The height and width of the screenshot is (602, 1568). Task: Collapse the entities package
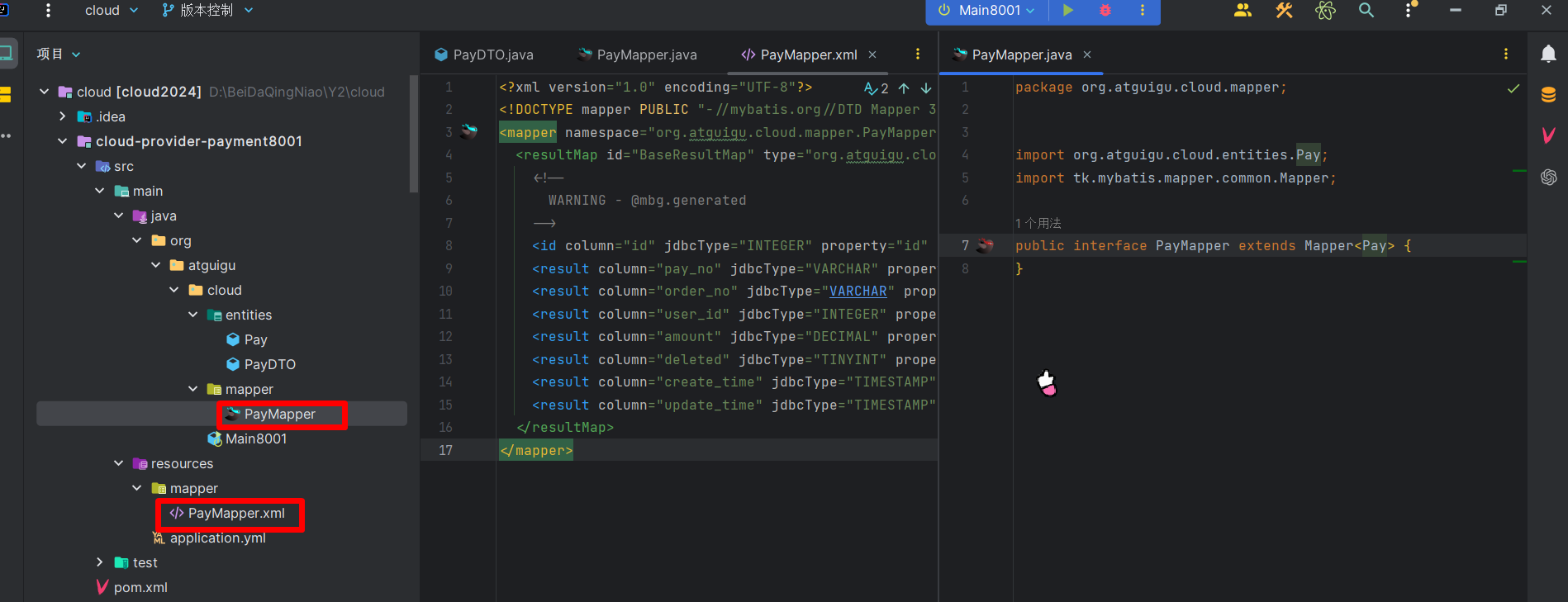pos(193,315)
